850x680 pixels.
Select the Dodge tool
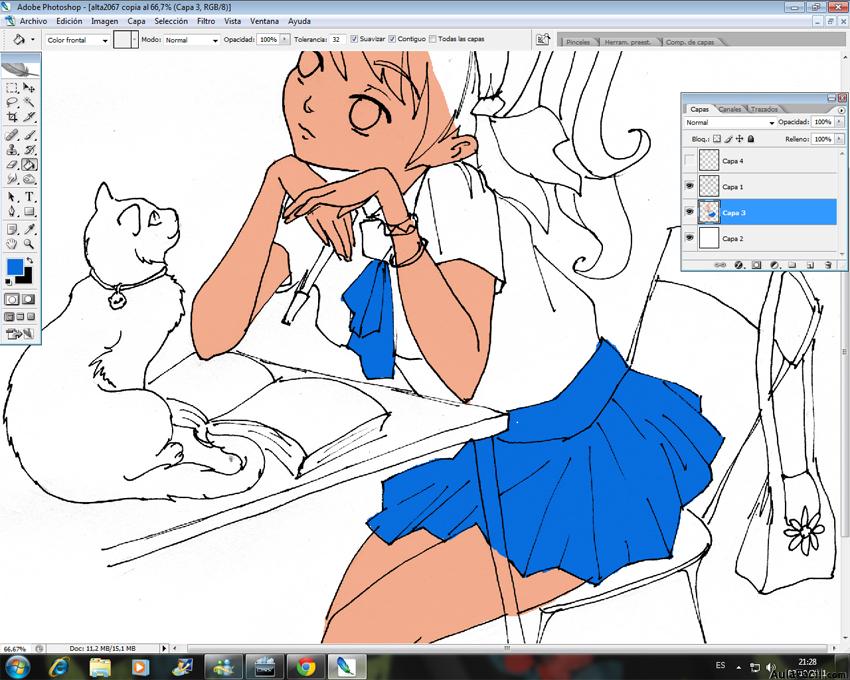point(29,179)
